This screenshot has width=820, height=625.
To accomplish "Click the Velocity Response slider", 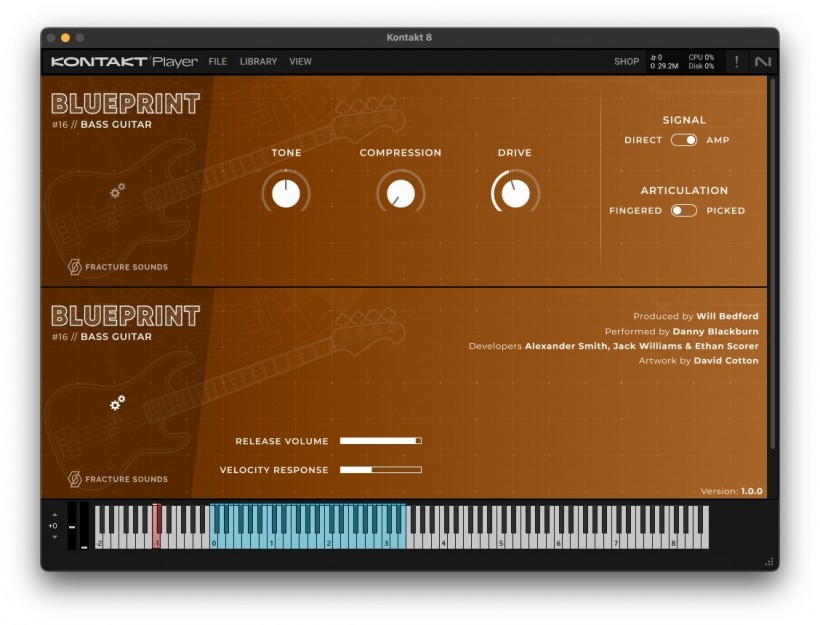I will coord(381,470).
